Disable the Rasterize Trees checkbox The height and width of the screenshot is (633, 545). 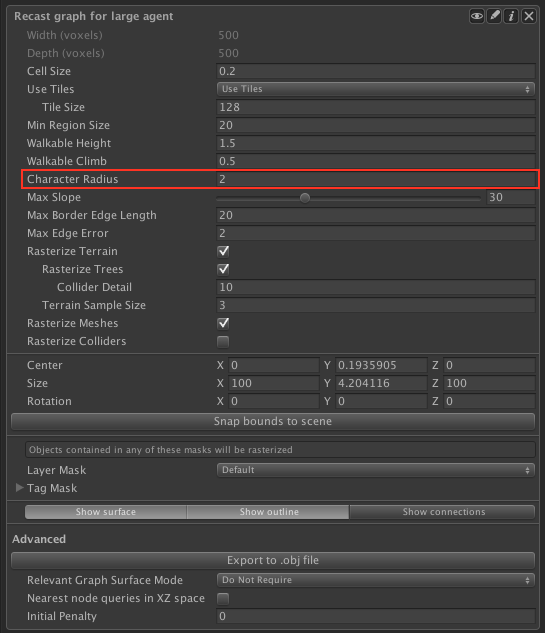(x=223, y=269)
